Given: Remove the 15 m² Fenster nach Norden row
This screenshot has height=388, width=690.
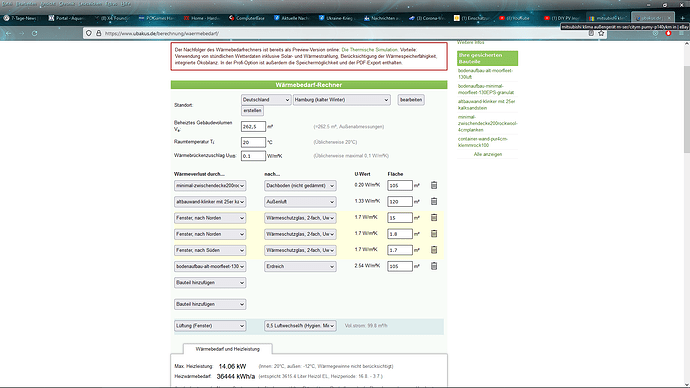Looking at the screenshot, I should click(x=434, y=218).
